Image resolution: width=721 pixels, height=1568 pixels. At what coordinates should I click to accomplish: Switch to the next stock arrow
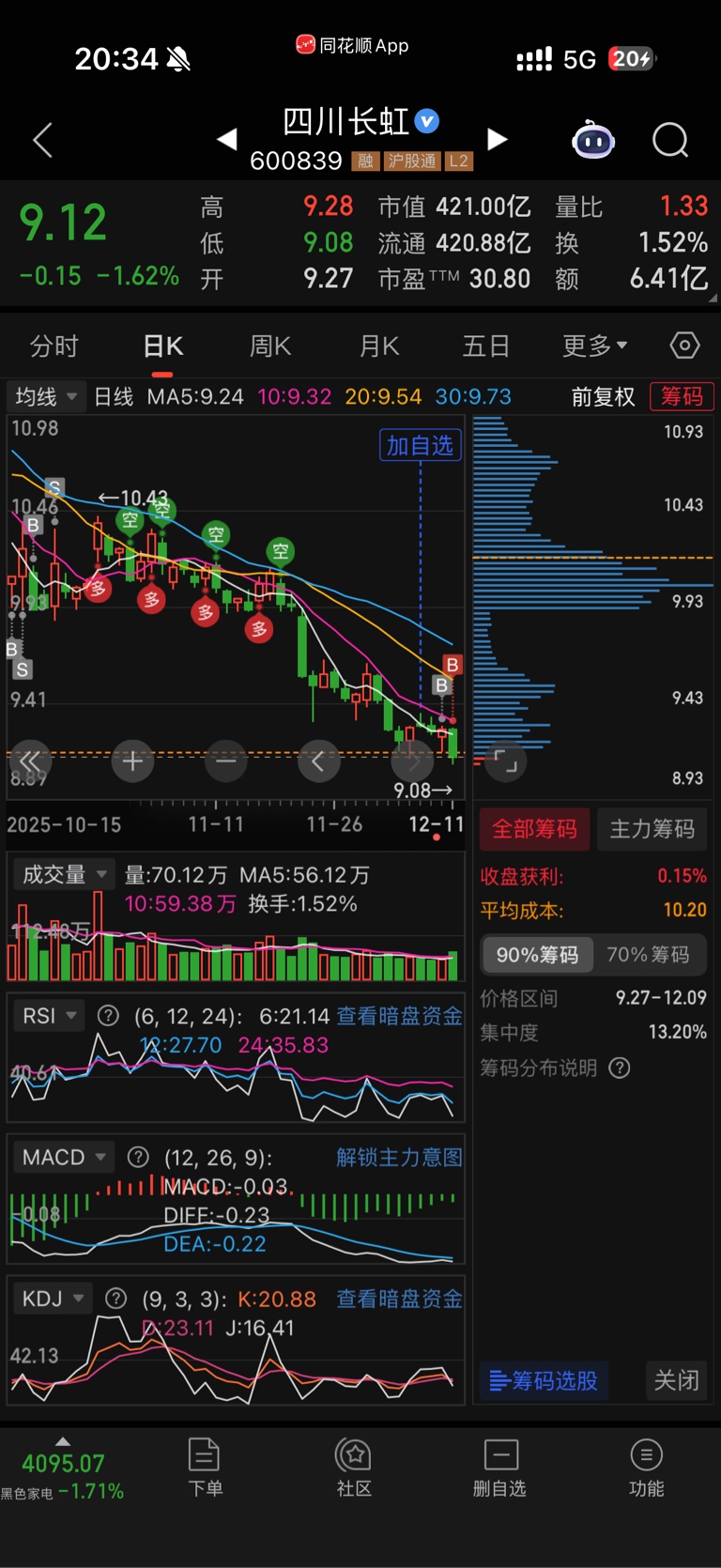[498, 140]
